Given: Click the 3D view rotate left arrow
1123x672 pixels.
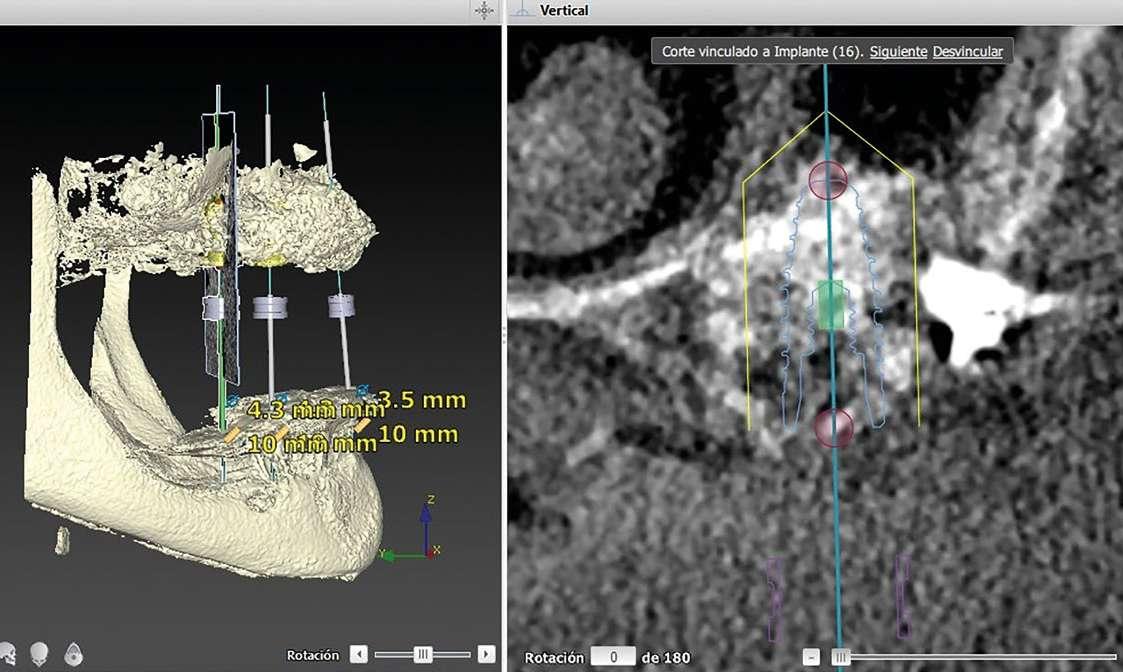Looking at the screenshot, I should coord(359,654).
